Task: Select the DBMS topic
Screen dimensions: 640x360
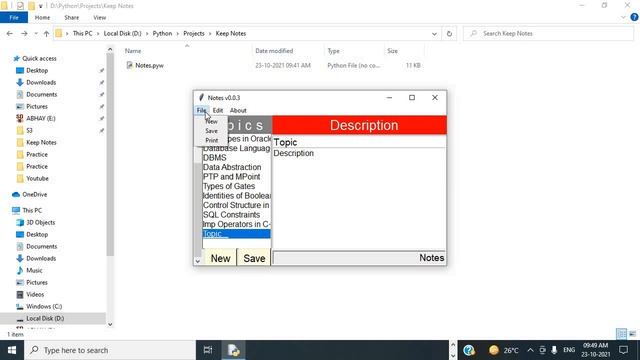Action: point(236,158)
